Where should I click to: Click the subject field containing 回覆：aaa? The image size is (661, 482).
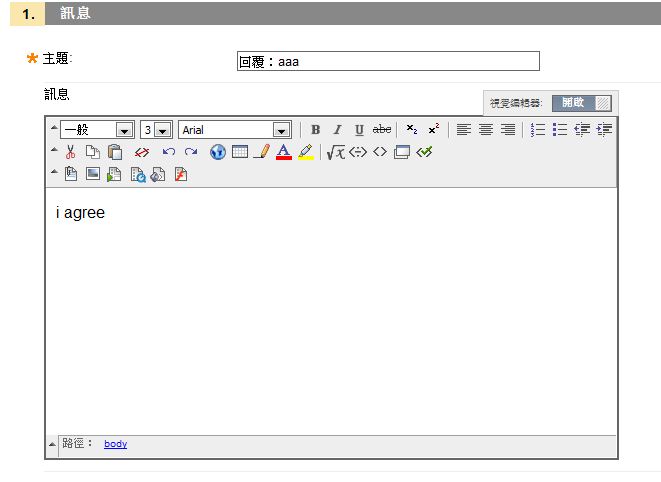click(x=388, y=62)
